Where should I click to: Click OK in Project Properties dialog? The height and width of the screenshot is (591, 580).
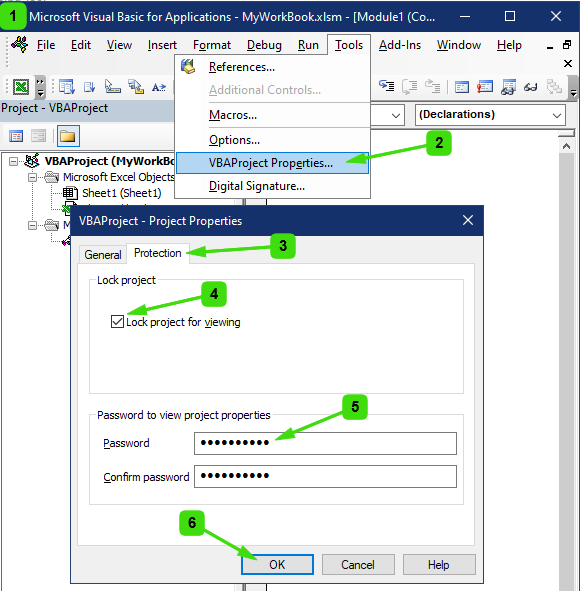(277, 565)
